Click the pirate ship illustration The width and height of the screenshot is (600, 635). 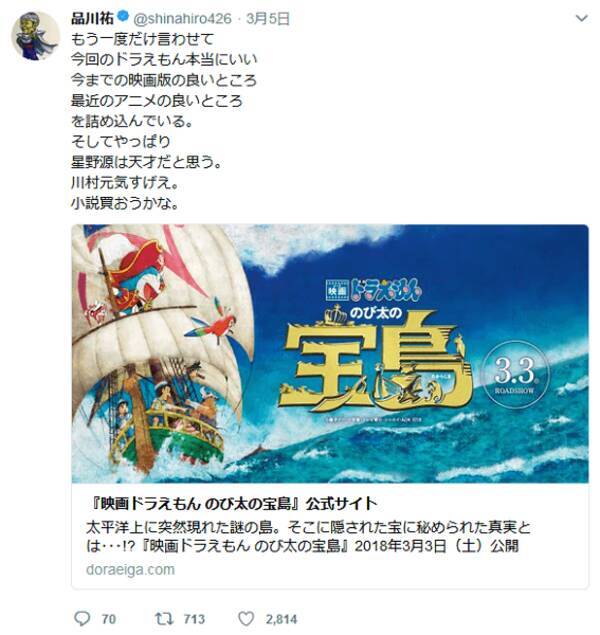(162, 348)
